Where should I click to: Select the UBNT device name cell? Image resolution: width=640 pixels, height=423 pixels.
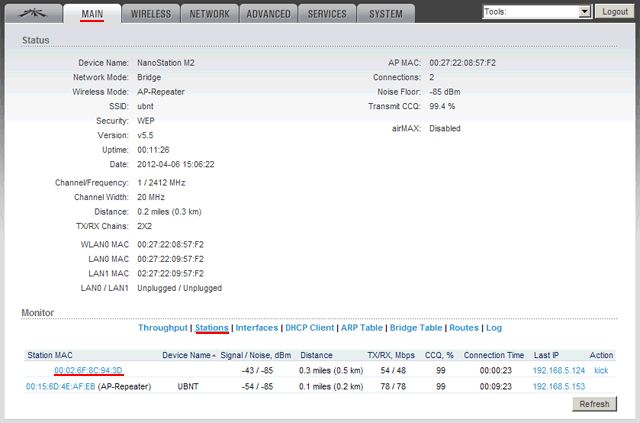(x=188, y=386)
